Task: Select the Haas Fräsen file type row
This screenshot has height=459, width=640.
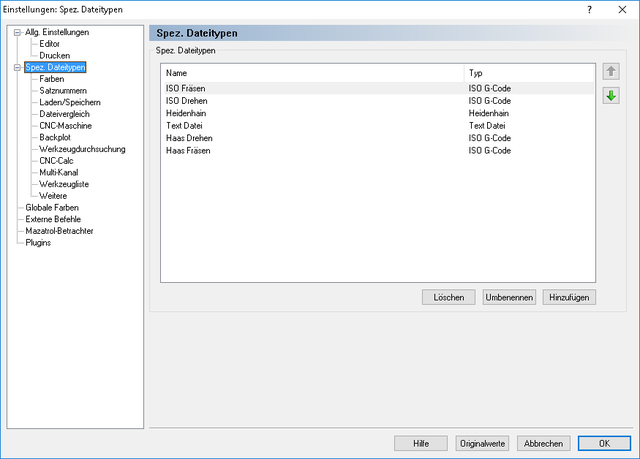Action: (378, 151)
